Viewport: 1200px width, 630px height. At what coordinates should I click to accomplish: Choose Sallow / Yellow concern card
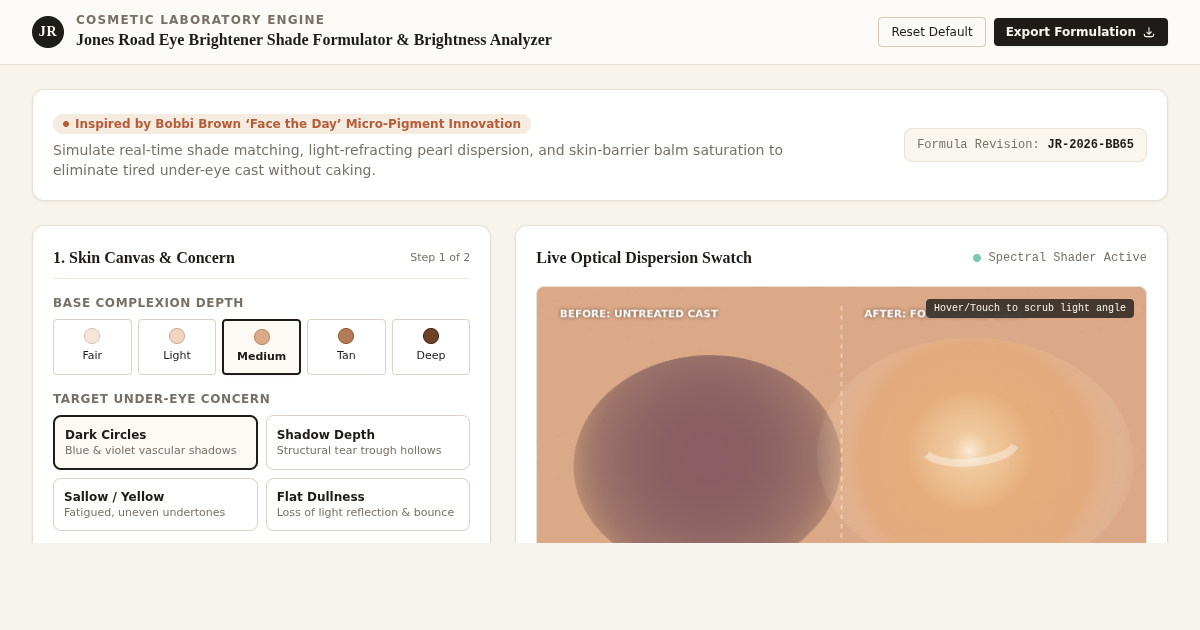point(155,504)
